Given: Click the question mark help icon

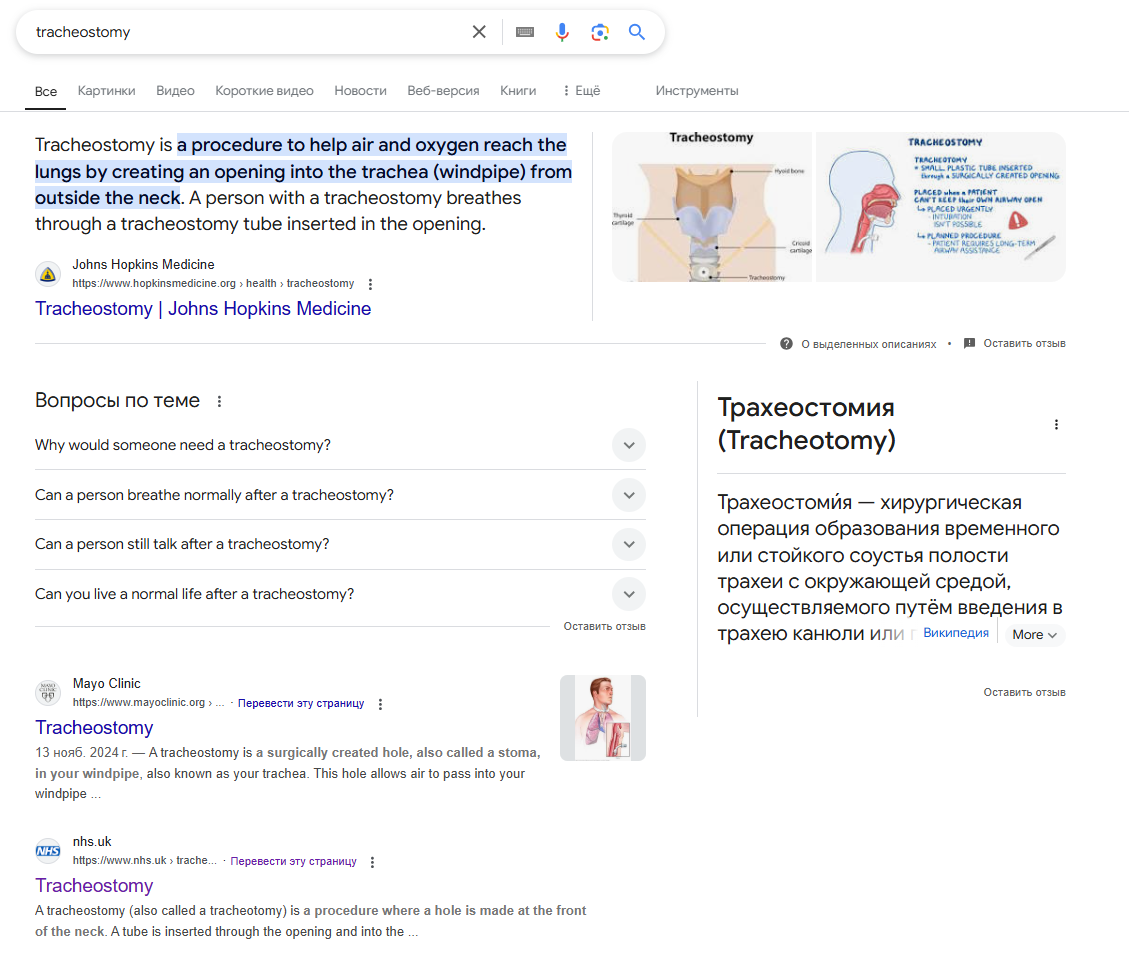Looking at the screenshot, I should (786, 344).
